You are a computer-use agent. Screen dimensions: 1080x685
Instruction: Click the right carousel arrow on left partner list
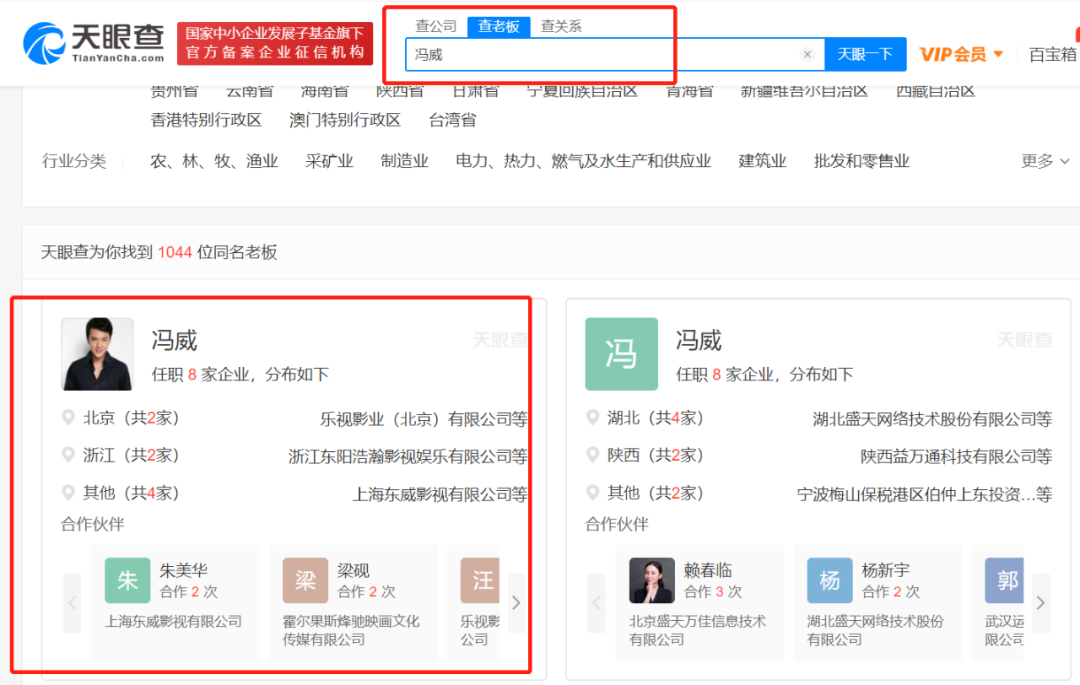516,602
